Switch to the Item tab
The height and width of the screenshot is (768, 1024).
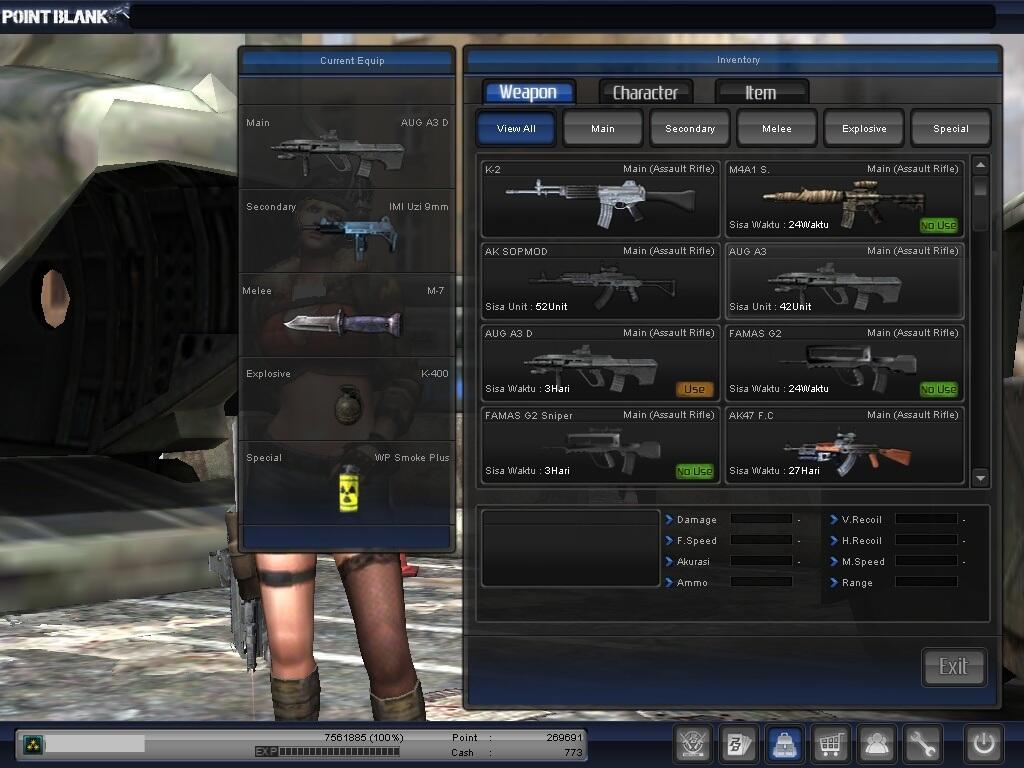(761, 92)
